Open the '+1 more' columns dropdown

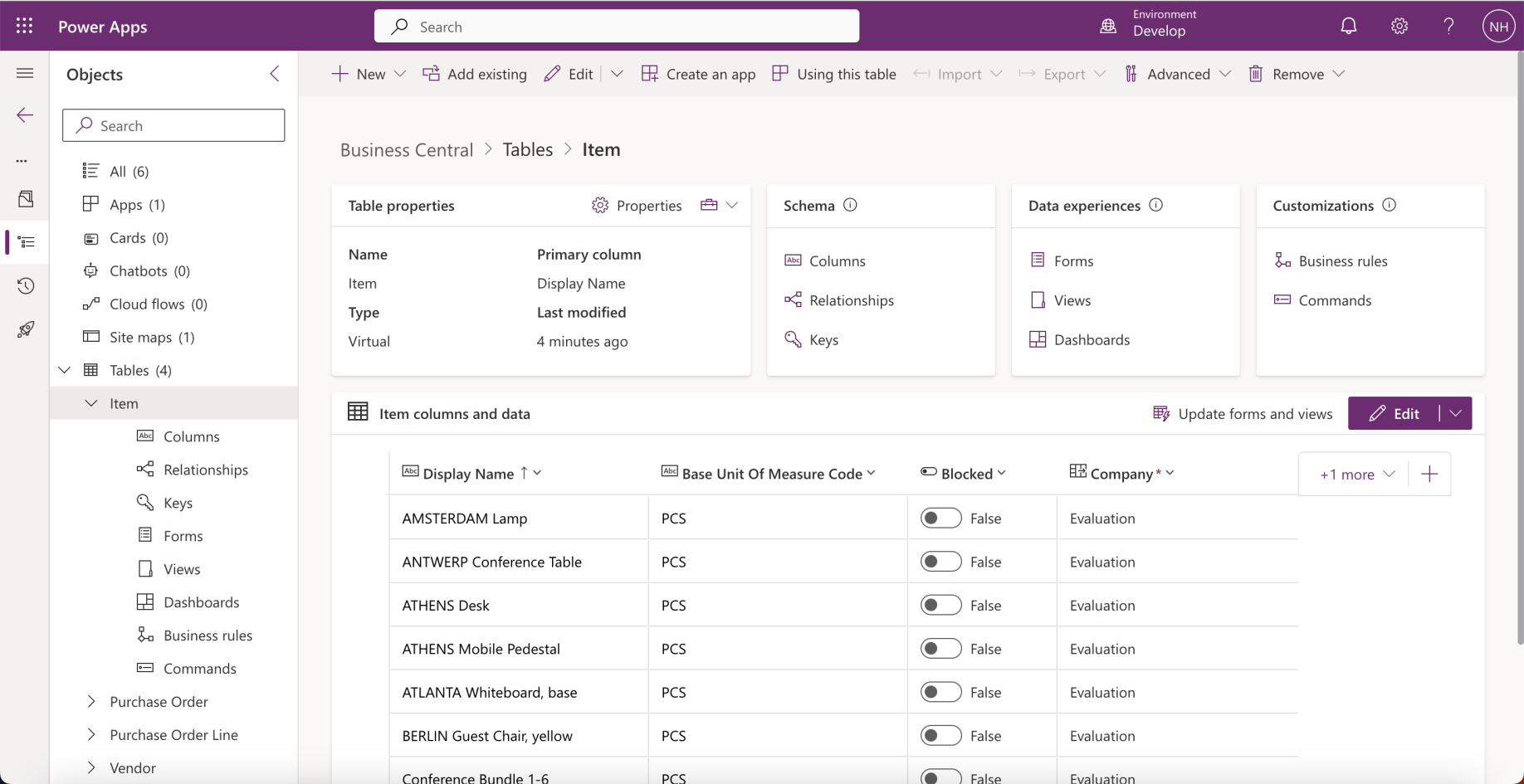click(1356, 475)
